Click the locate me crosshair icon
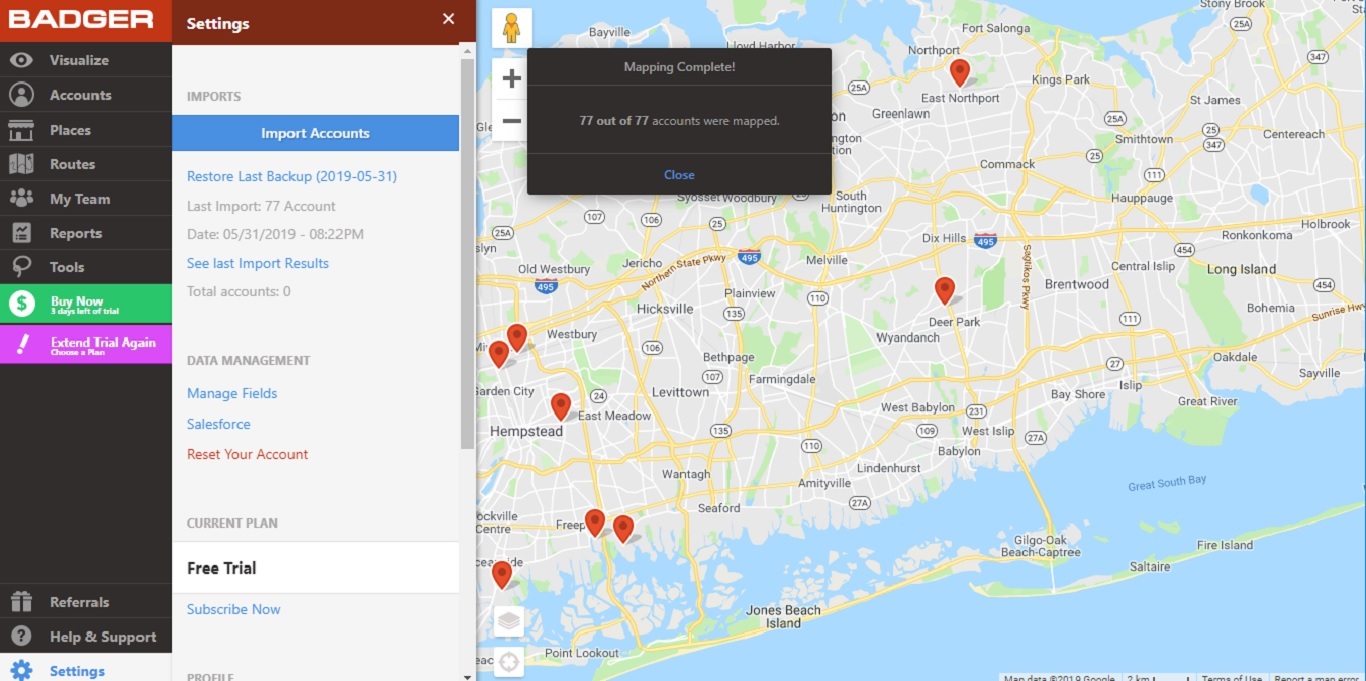Screen dimensions: 1366x681 click(509, 661)
